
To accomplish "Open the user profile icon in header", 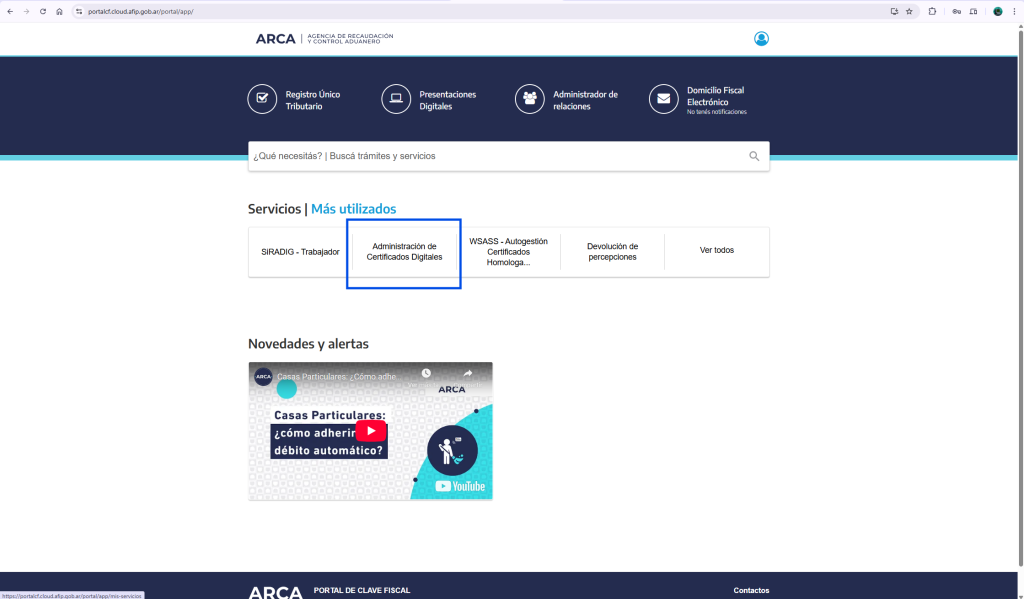I will click(x=761, y=39).
